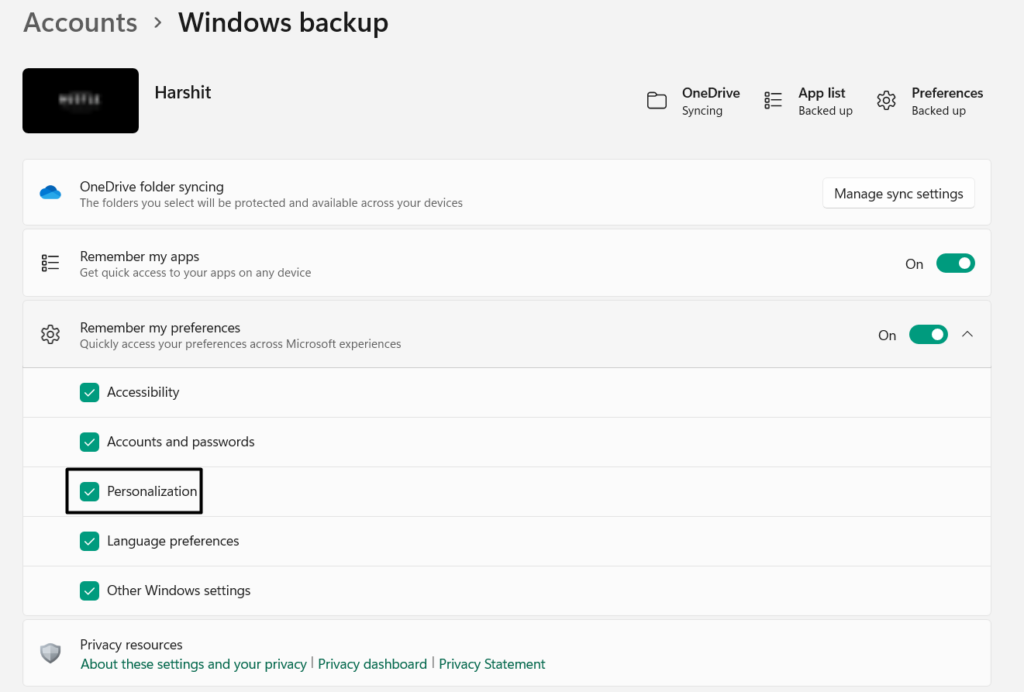Disable the Remember my preferences toggle
Image resolution: width=1024 pixels, height=692 pixels.
928,335
